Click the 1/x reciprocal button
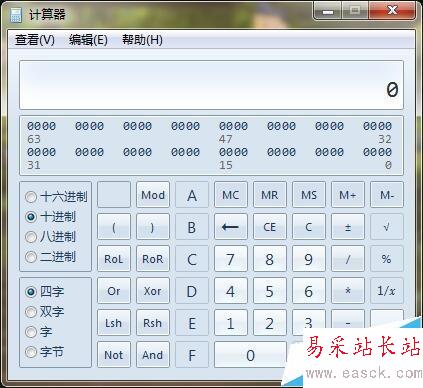This screenshot has width=423, height=388. (387, 291)
